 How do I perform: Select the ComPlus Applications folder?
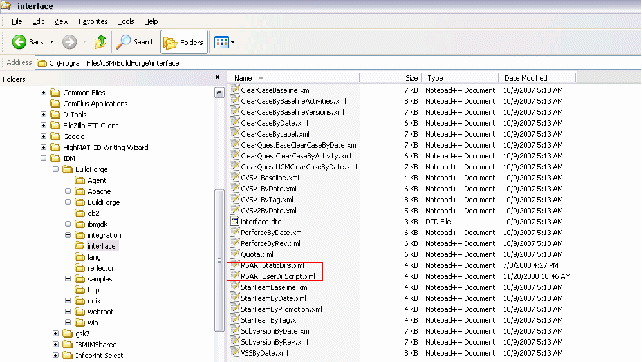coord(89,104)
